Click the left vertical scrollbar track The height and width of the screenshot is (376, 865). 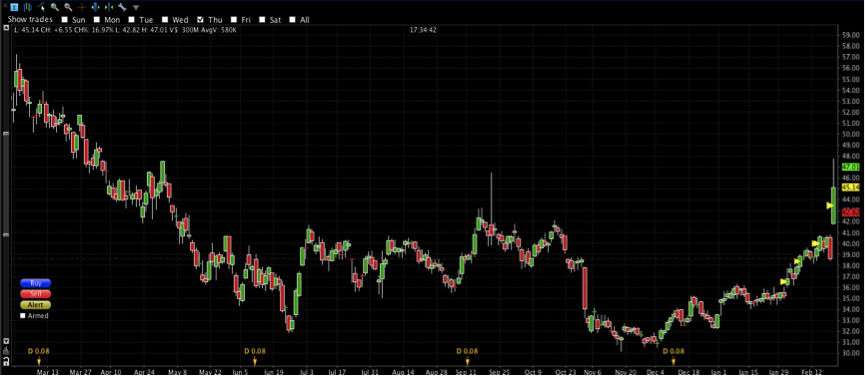tap(6, 185)
